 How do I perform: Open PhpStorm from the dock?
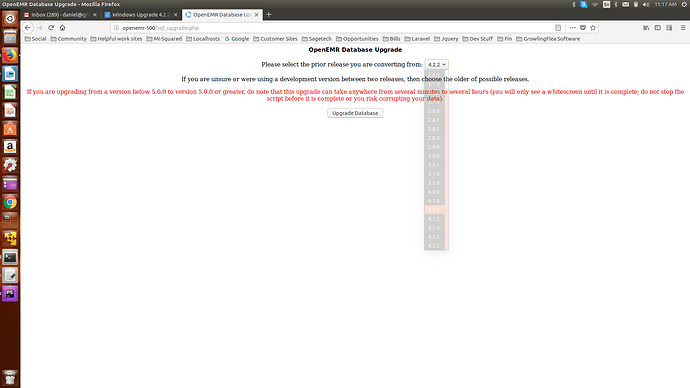pyautogui.click(x=10, y=293)
